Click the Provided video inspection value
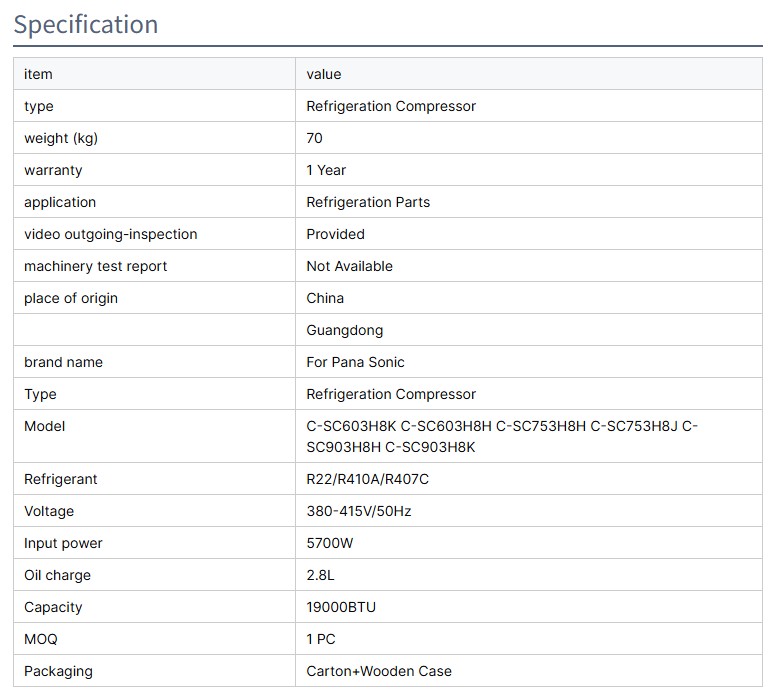The height and width of the screenshot is (697, 774). pos(335,234)
